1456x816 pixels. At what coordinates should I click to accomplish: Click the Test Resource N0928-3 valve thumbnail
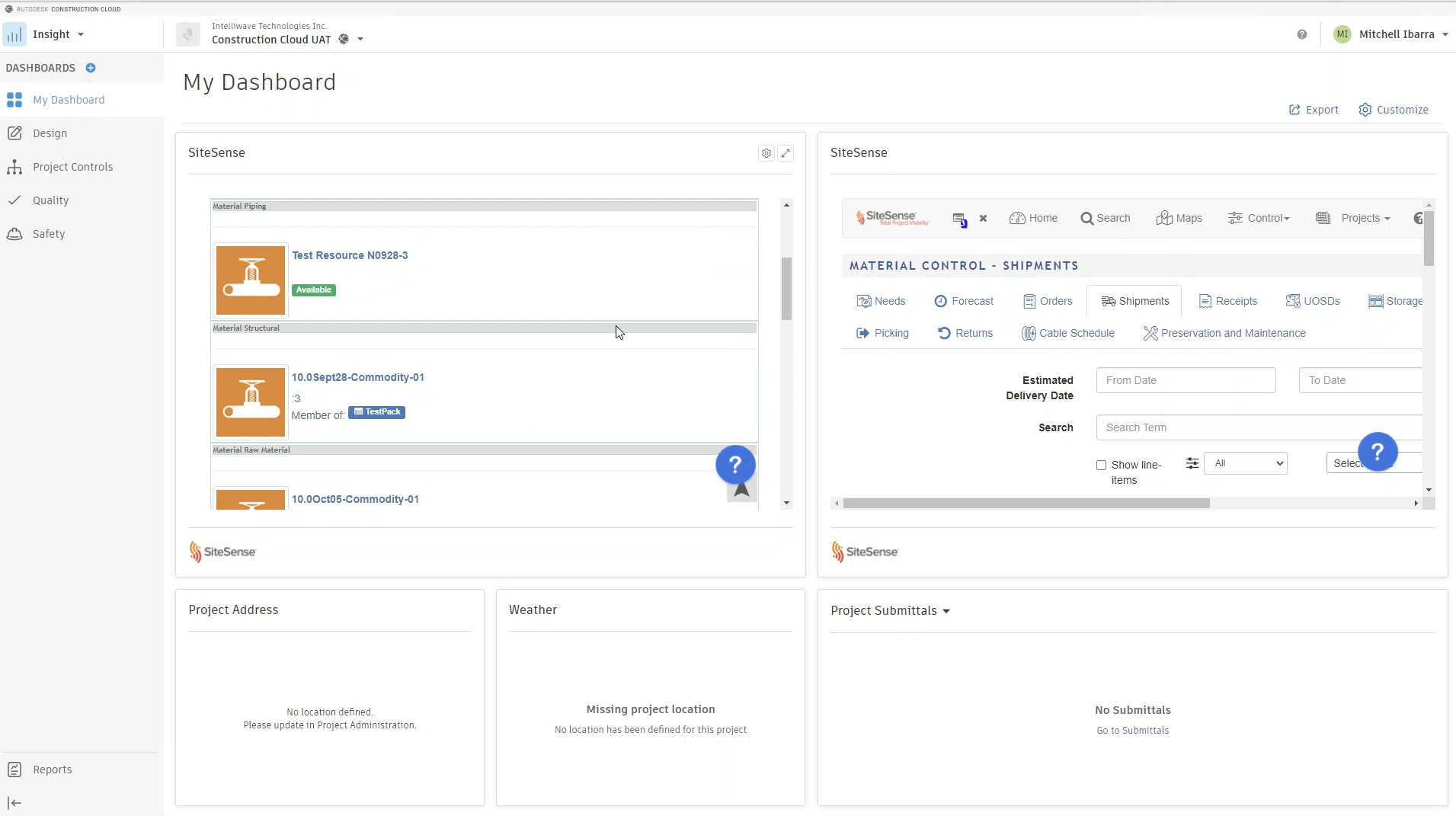tap(251, 280)
